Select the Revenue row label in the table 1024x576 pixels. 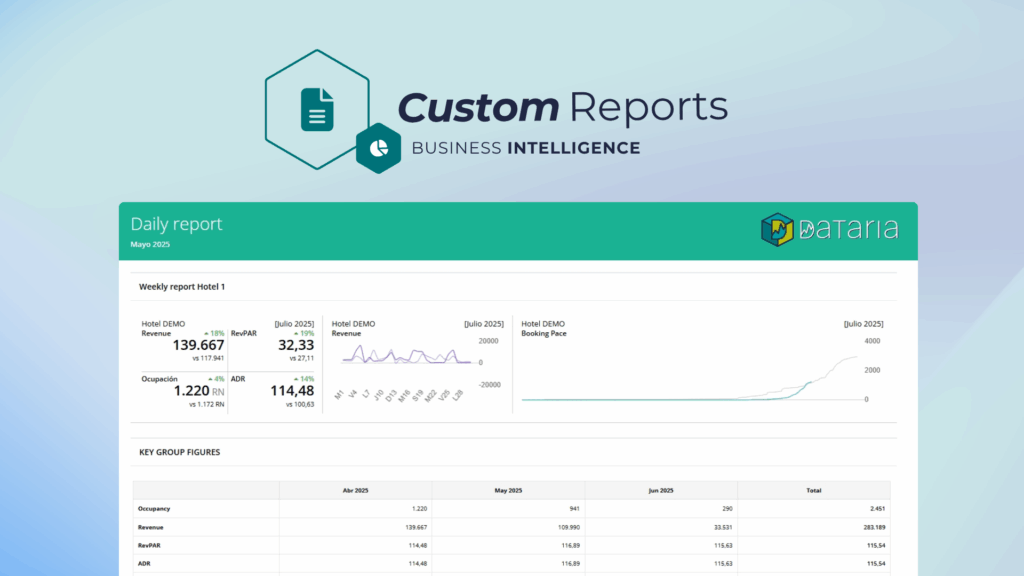[151, 527]
